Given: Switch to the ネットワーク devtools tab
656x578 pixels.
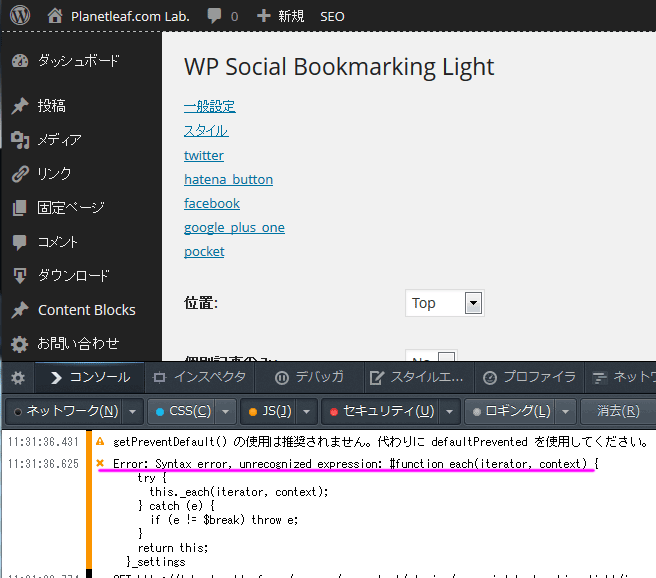Looking at the screenshot, I should [621, 378].
